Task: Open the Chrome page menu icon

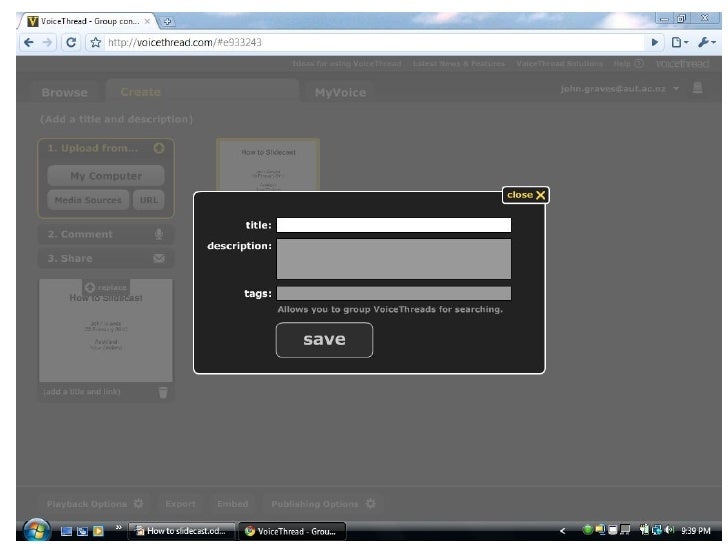Action: click(x=679, y=43)
